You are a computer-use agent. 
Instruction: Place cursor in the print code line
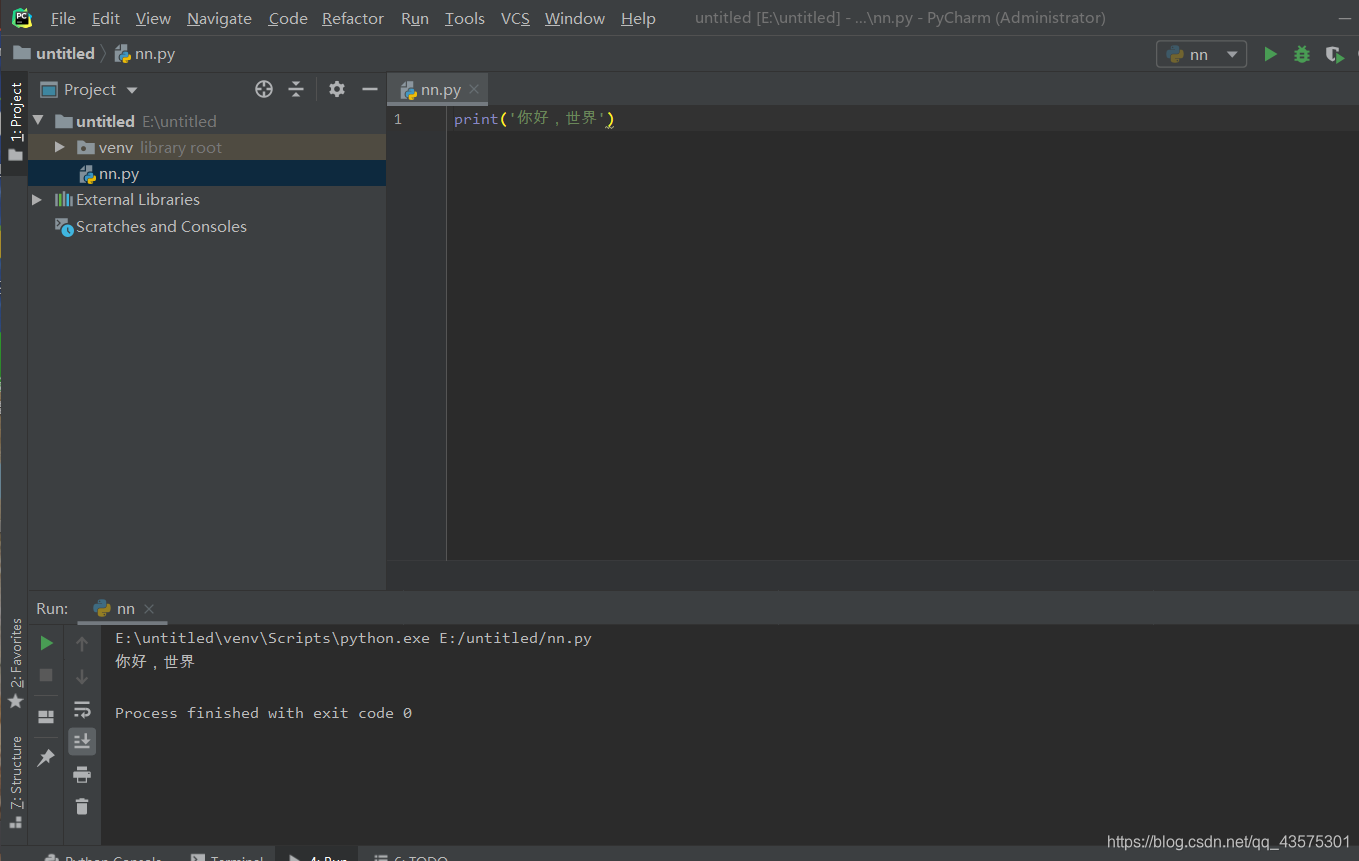click(533, 119)
